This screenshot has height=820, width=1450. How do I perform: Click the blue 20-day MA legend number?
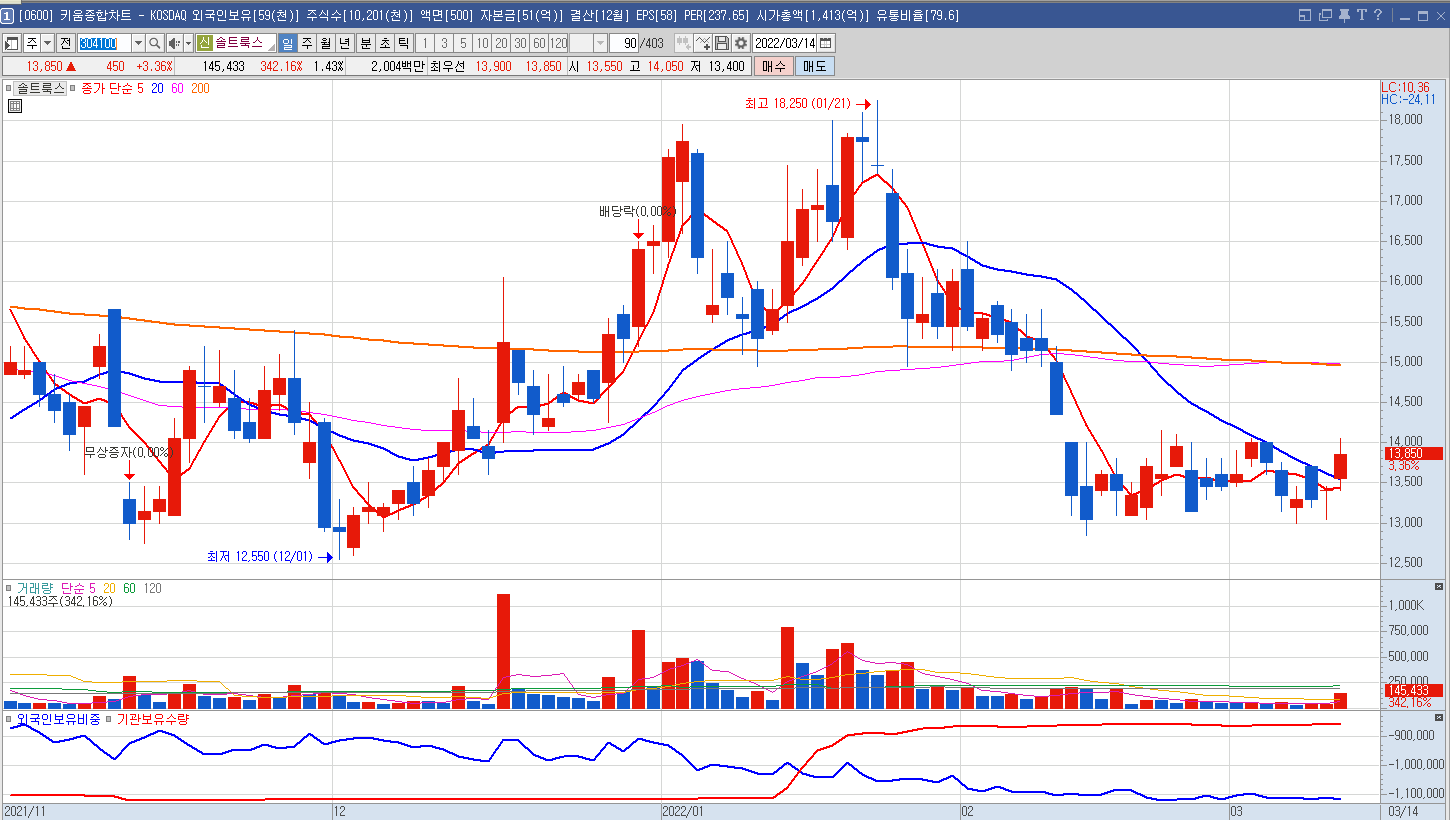(158, 88)
